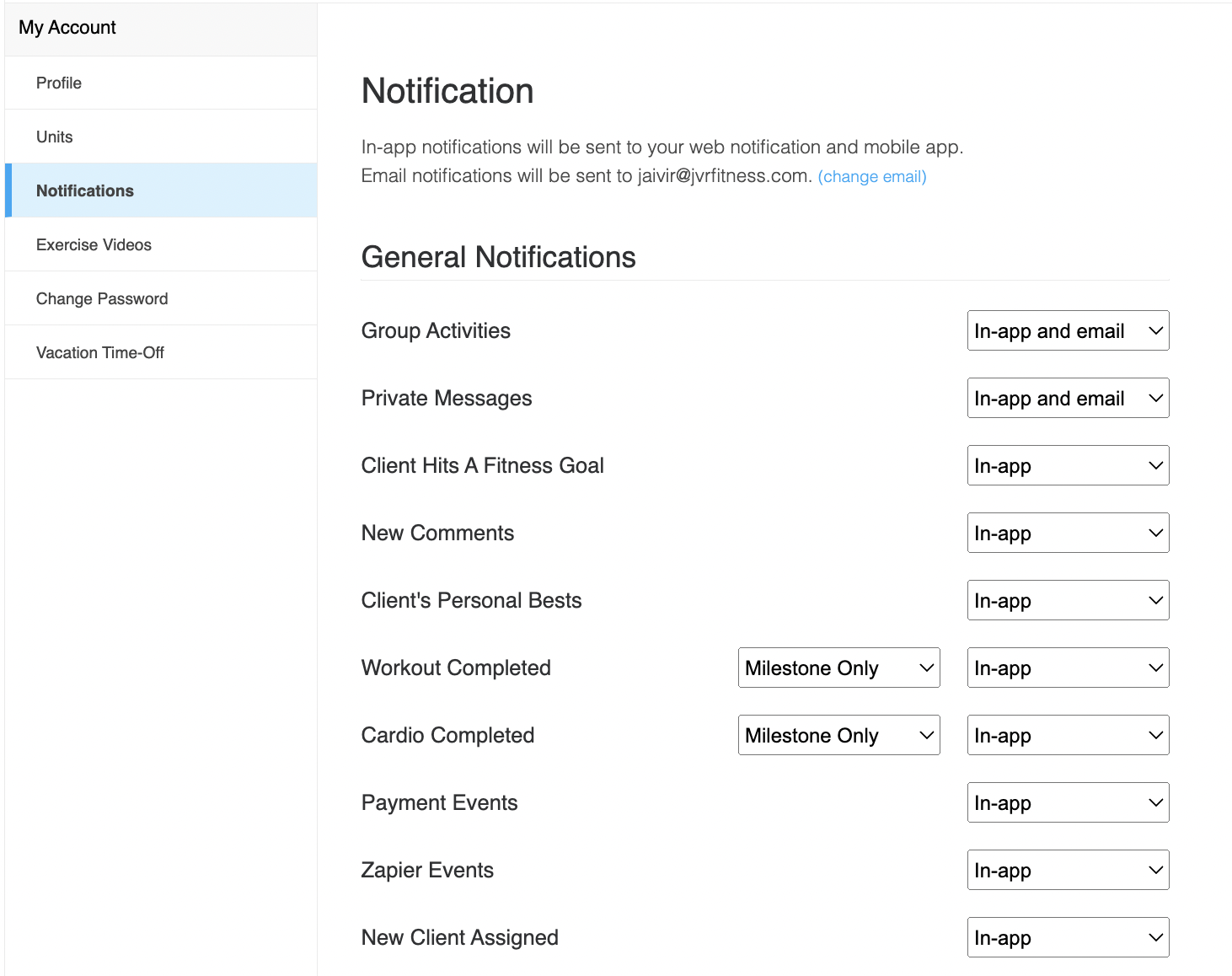This screenshot has height=976, width=1232.
Task: Click the New Comments label
Action: point(437,533)
